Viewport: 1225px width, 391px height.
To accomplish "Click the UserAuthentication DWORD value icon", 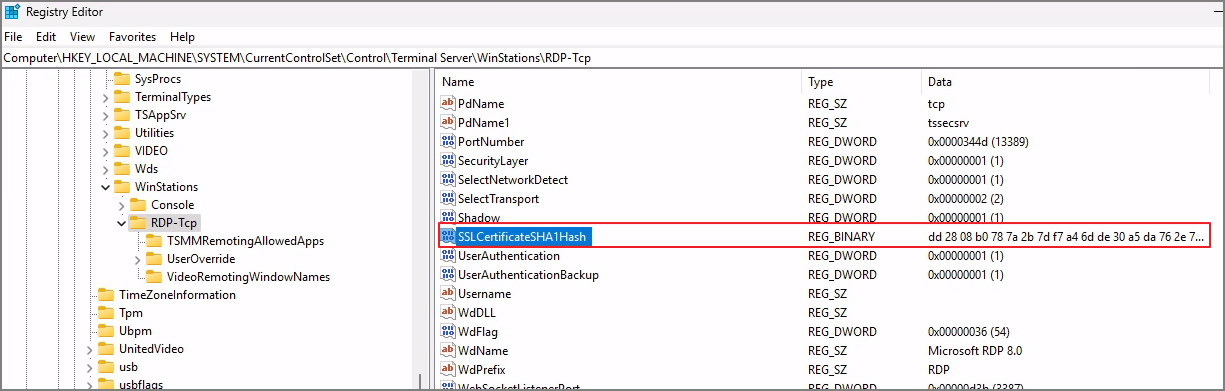I will coord(448,256).
